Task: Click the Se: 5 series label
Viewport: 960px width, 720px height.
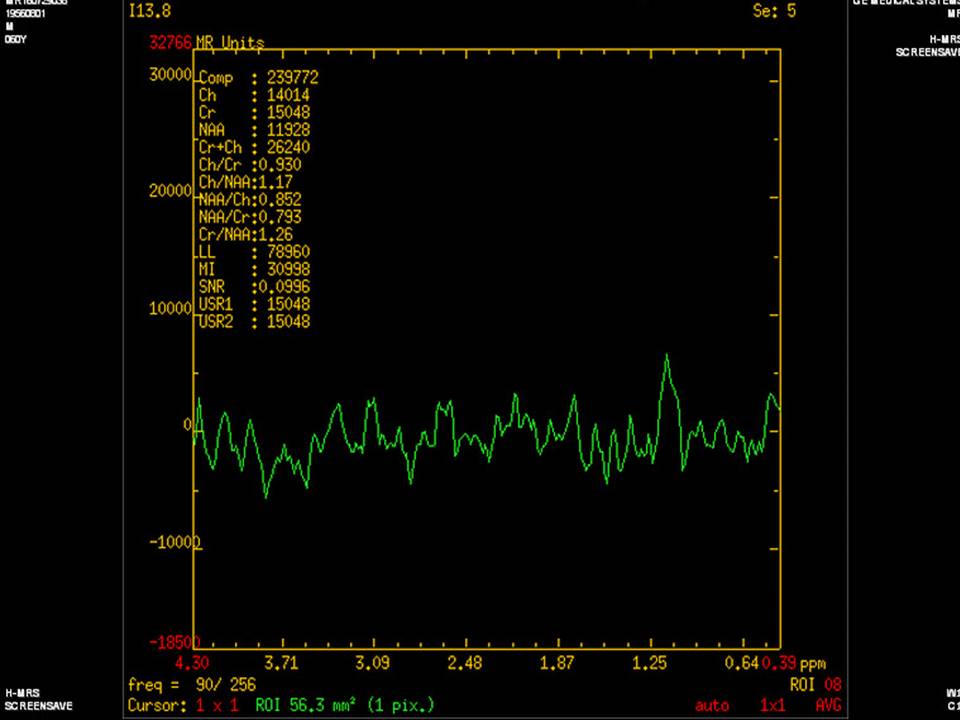Action: click(x=774, y=10)
